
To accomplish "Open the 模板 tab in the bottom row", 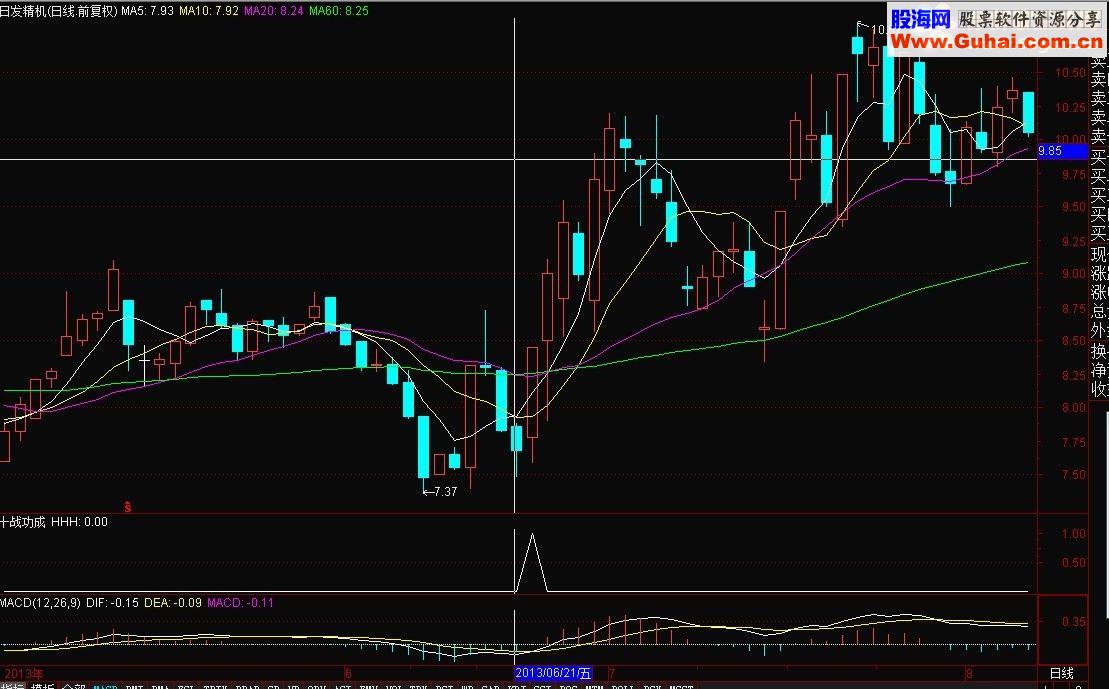I will (42, 686).
